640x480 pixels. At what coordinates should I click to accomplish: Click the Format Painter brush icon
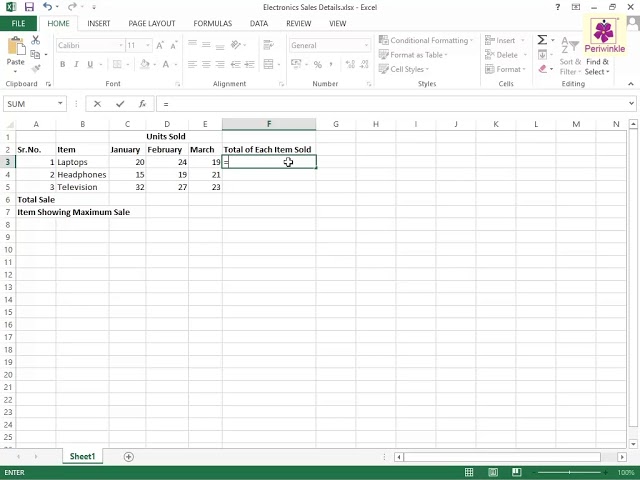point(36,69)
